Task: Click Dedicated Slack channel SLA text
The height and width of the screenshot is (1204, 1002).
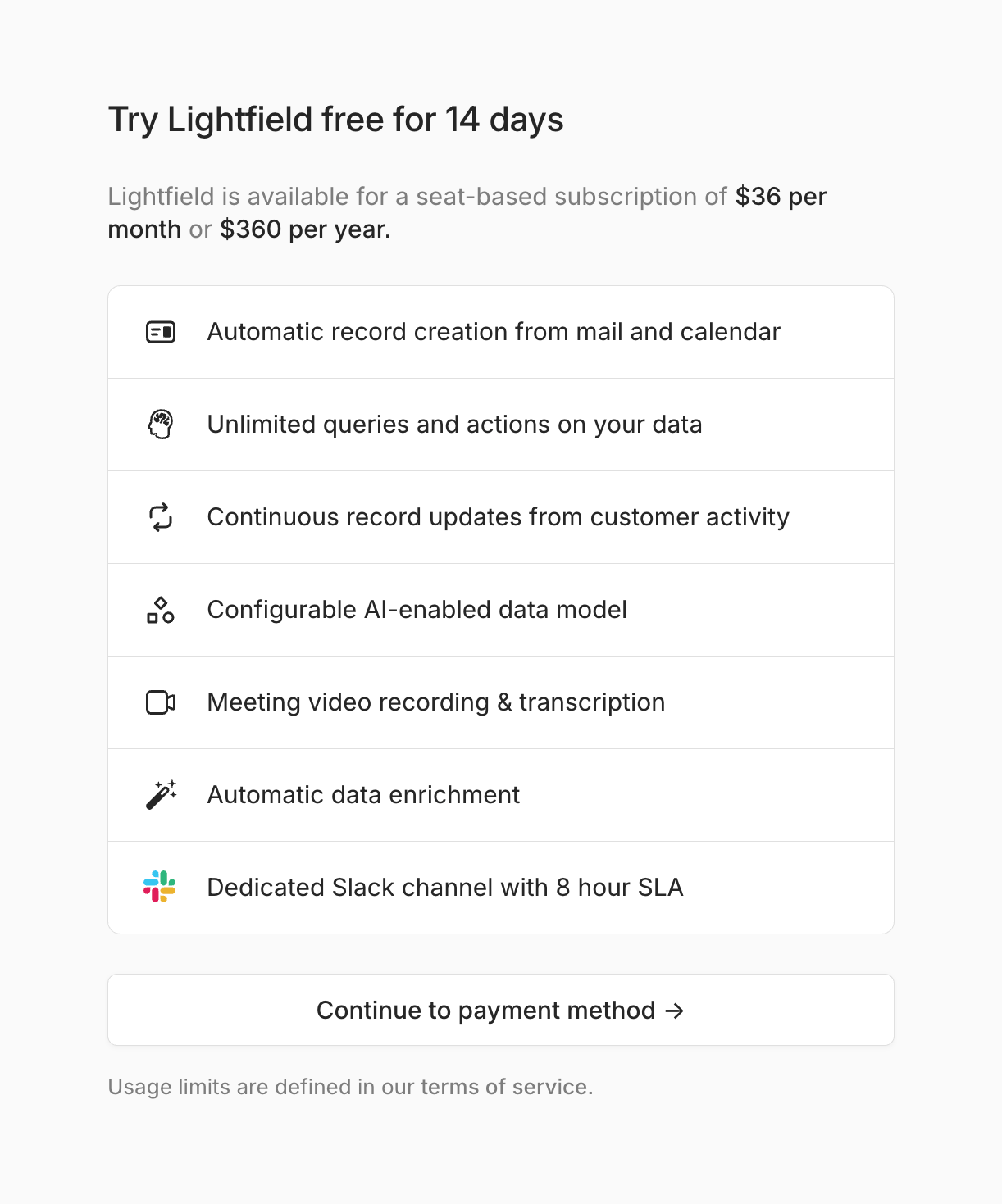Action: click(444, 888)
